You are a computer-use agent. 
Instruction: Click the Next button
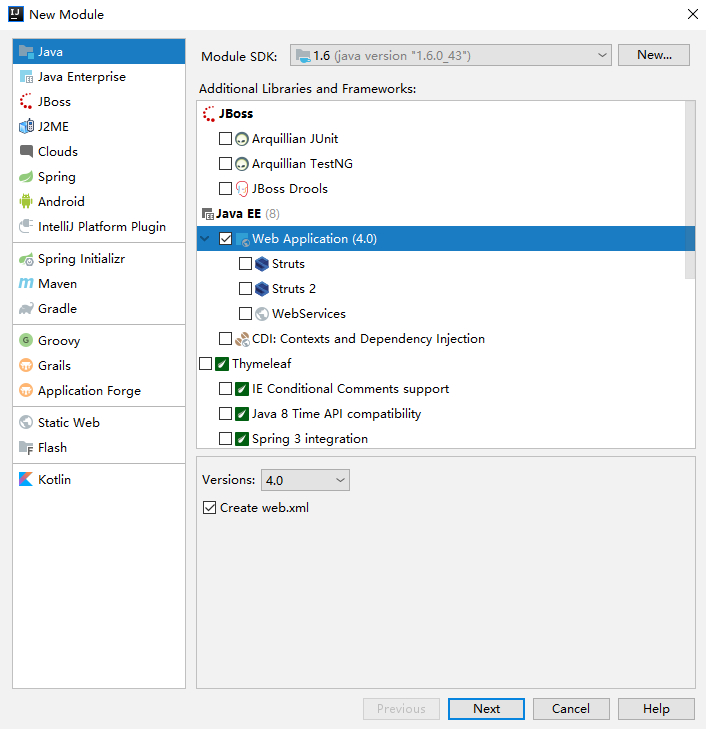tap(486, 709)
